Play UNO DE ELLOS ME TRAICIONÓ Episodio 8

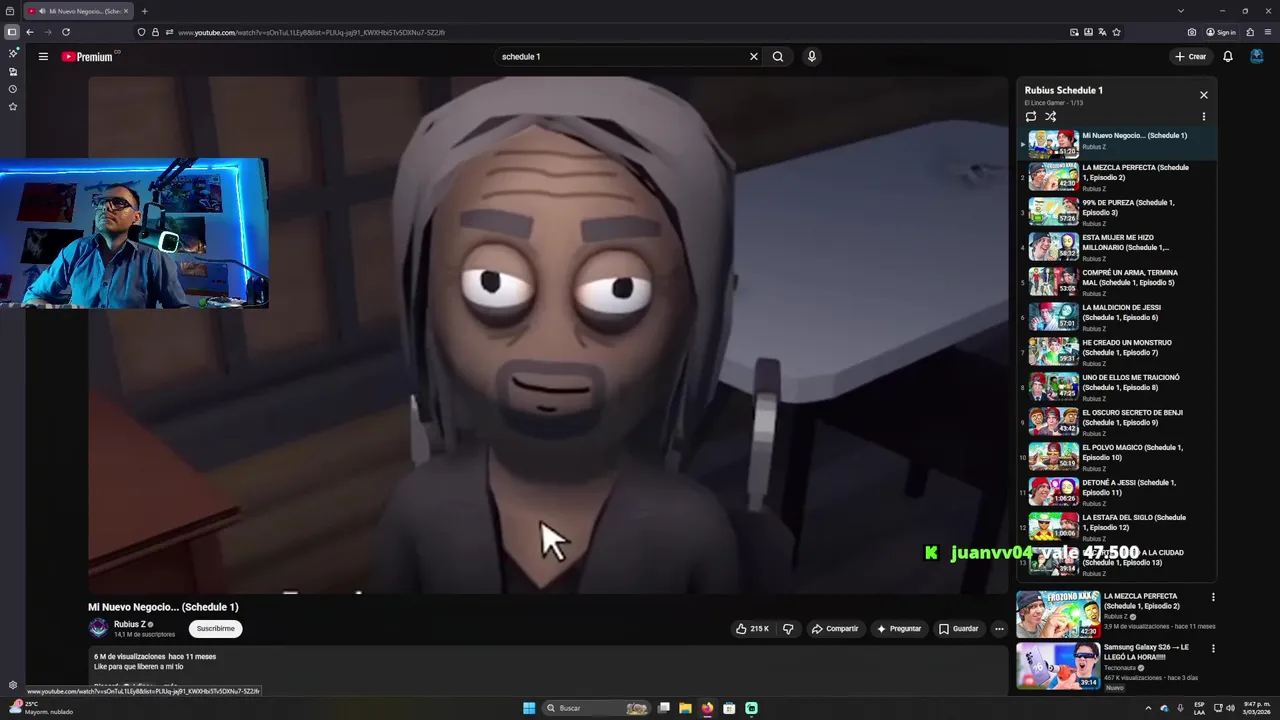1118,387
